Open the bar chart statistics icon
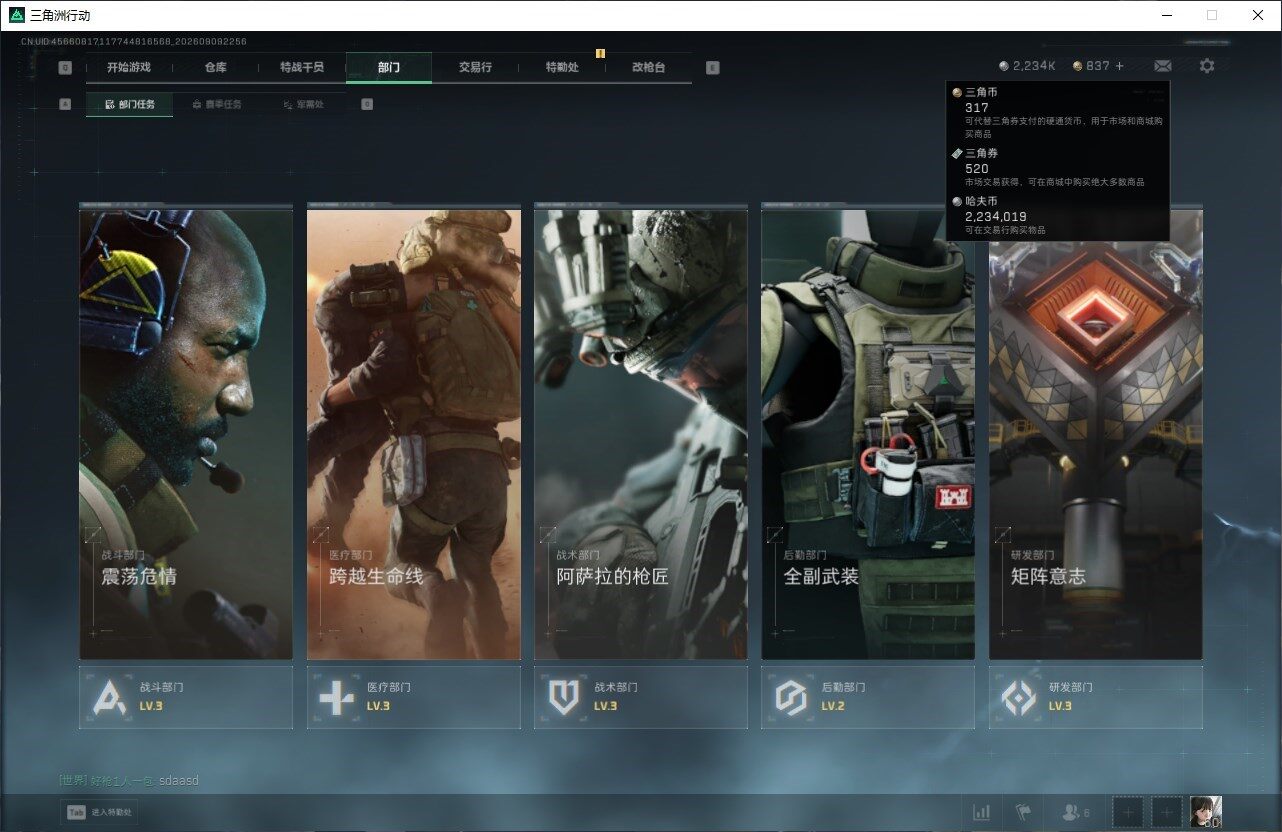1282x832 pixels. (x=982, y=813)
